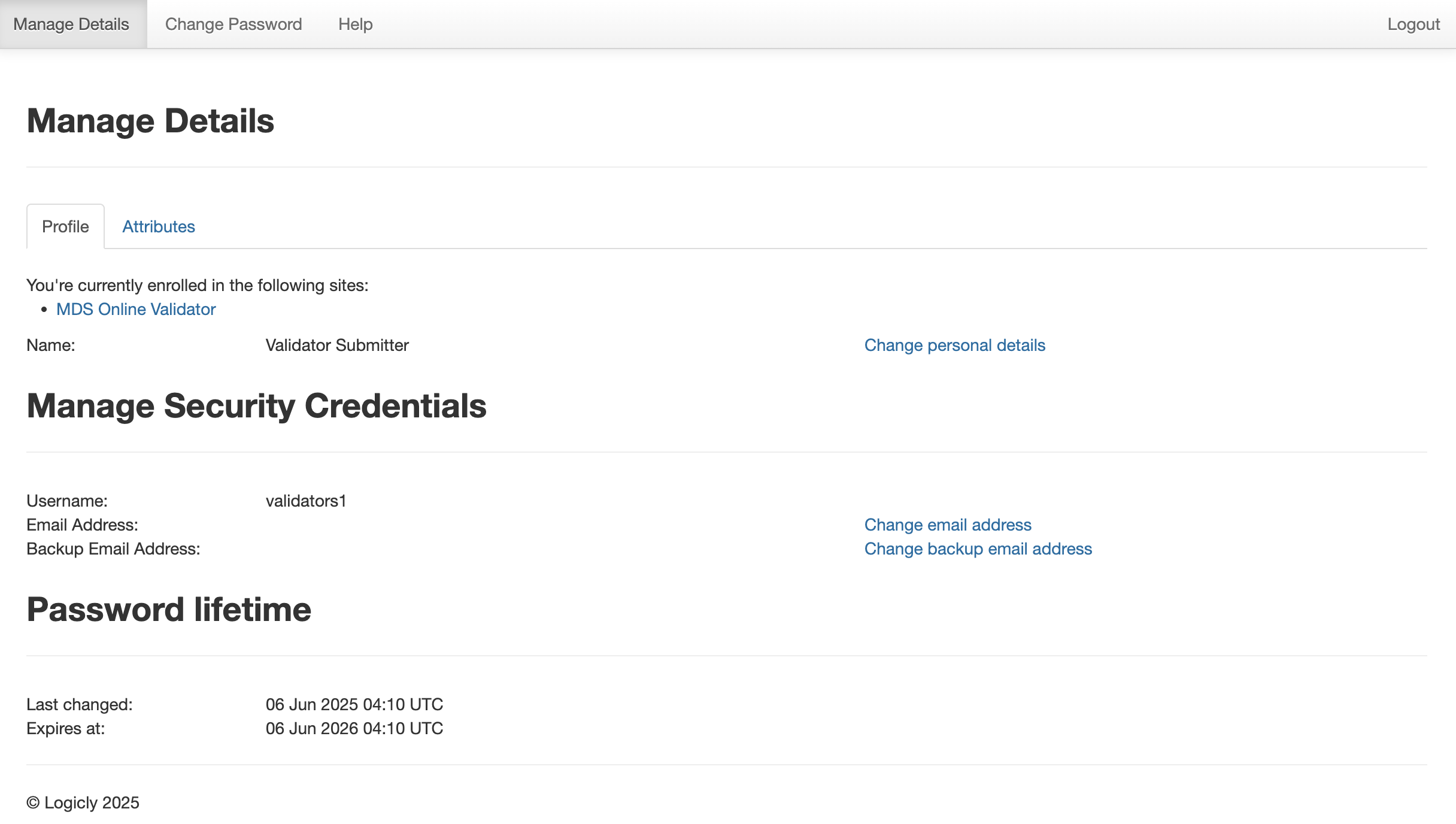Click the Manage Security Credentials heading

point(256,406)
